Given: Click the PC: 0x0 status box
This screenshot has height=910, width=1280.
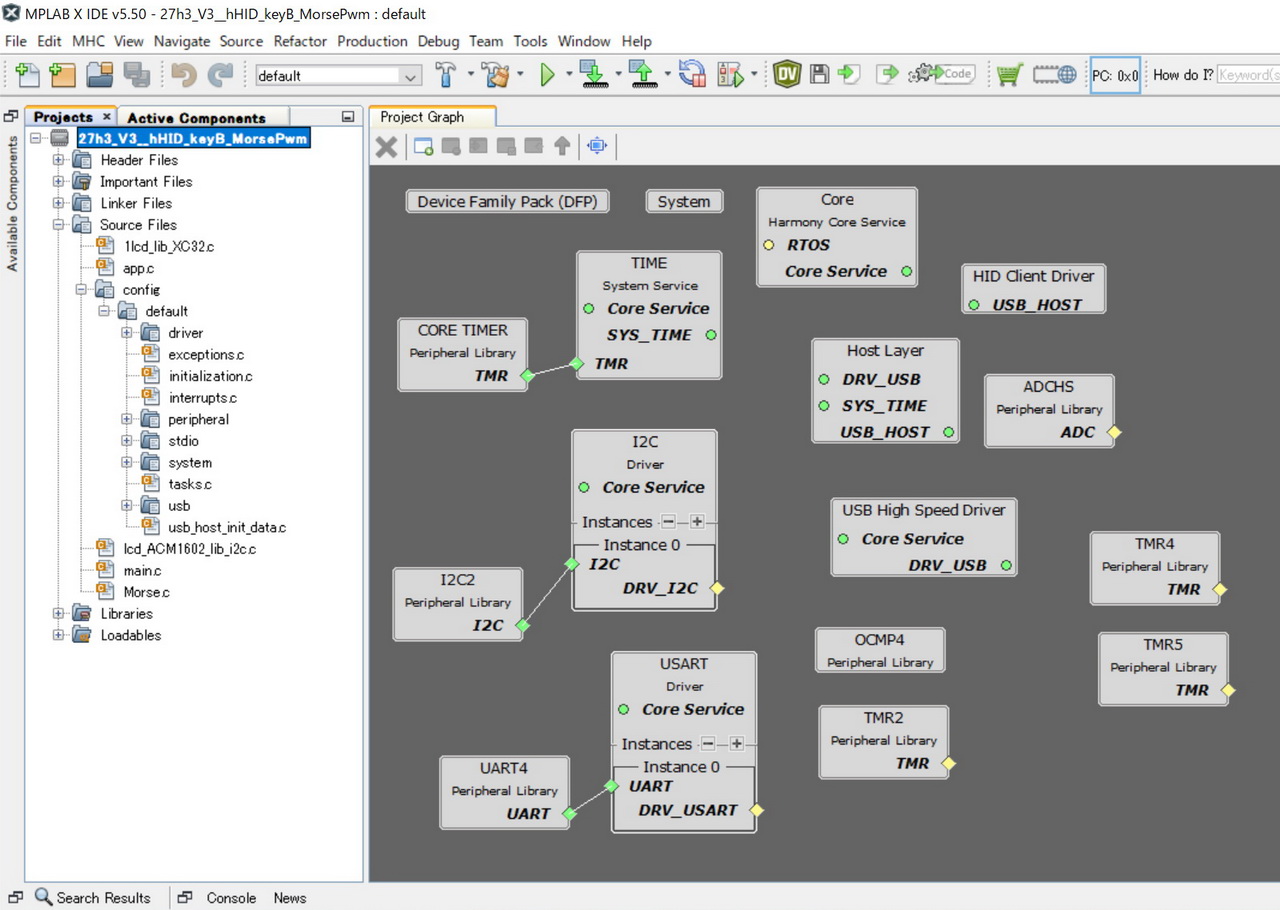Looking at the screenshot, I should (x=1115, y=75).
